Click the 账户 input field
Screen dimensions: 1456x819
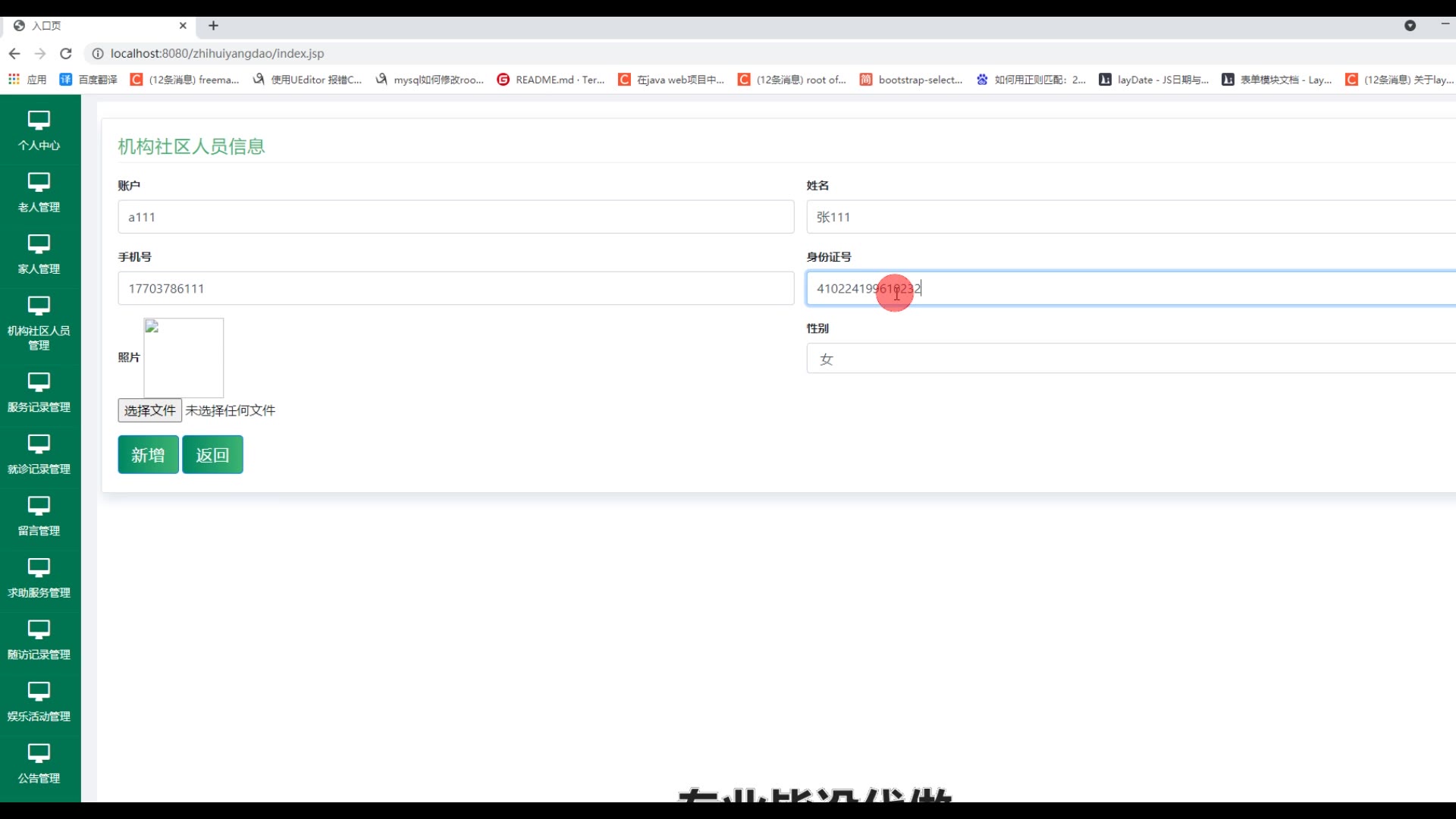[x=455, y=217]
